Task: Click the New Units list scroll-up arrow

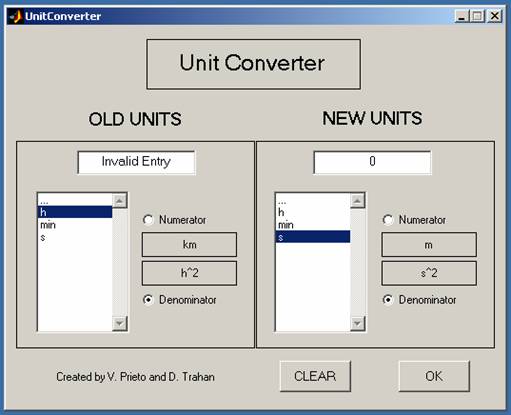Action: click(x=358, y=201)
